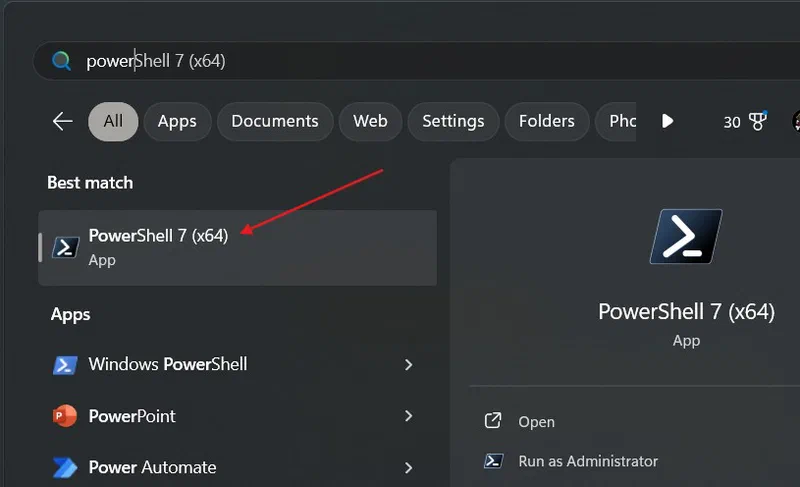Viewport: 800px width, 487px height.
Task: Click PowerShell 7 (x64) title in details pane
Action: [x=686, y=312]
